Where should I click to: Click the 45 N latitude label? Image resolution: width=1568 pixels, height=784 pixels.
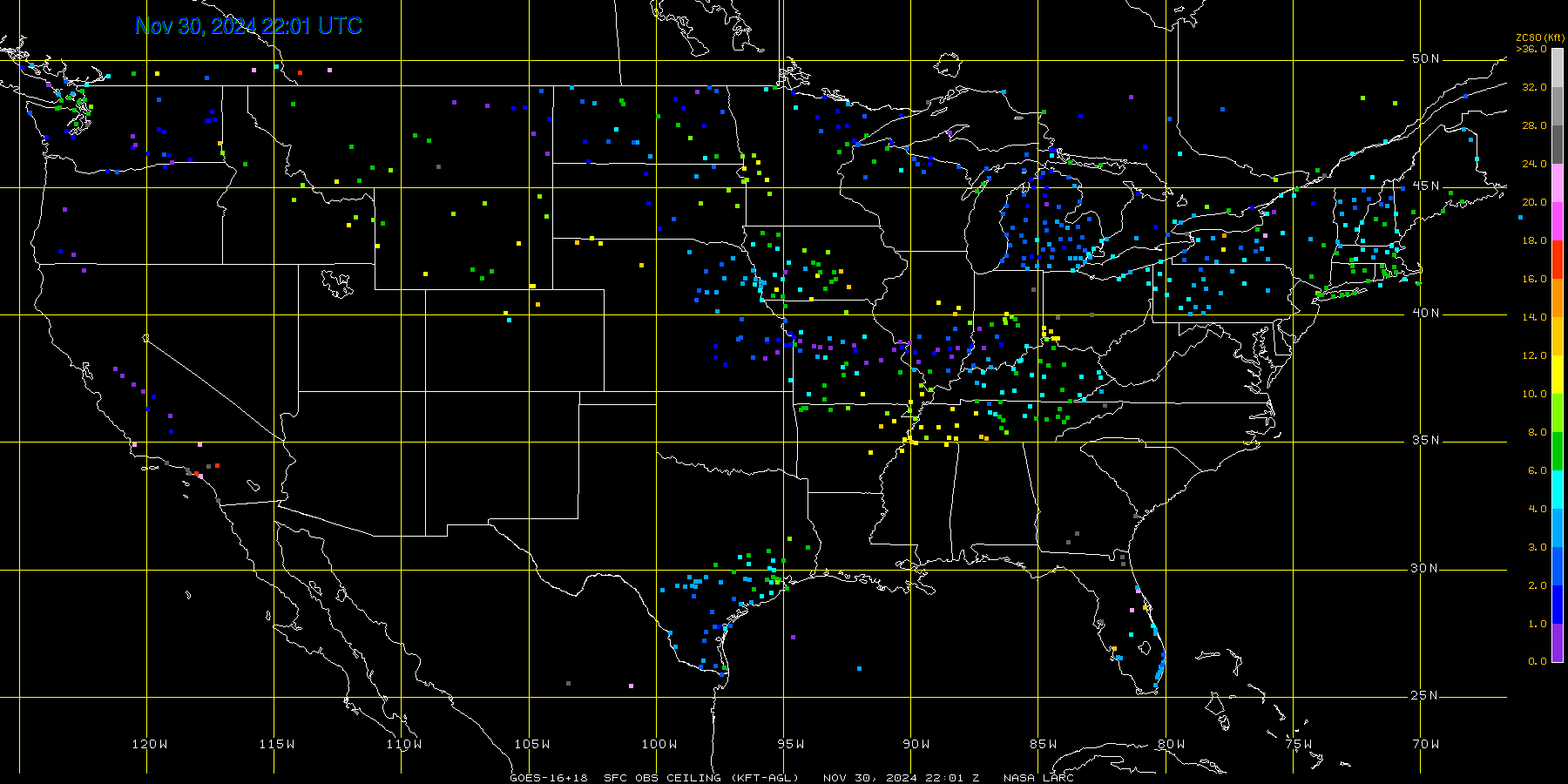[x=1425, y=186]
